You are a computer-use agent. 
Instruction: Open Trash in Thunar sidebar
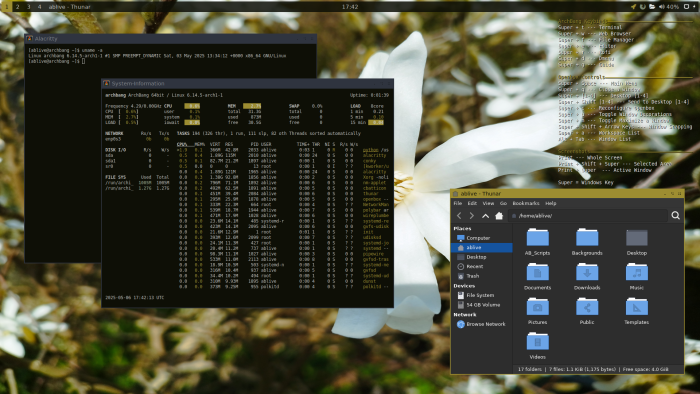click(482, 276)
